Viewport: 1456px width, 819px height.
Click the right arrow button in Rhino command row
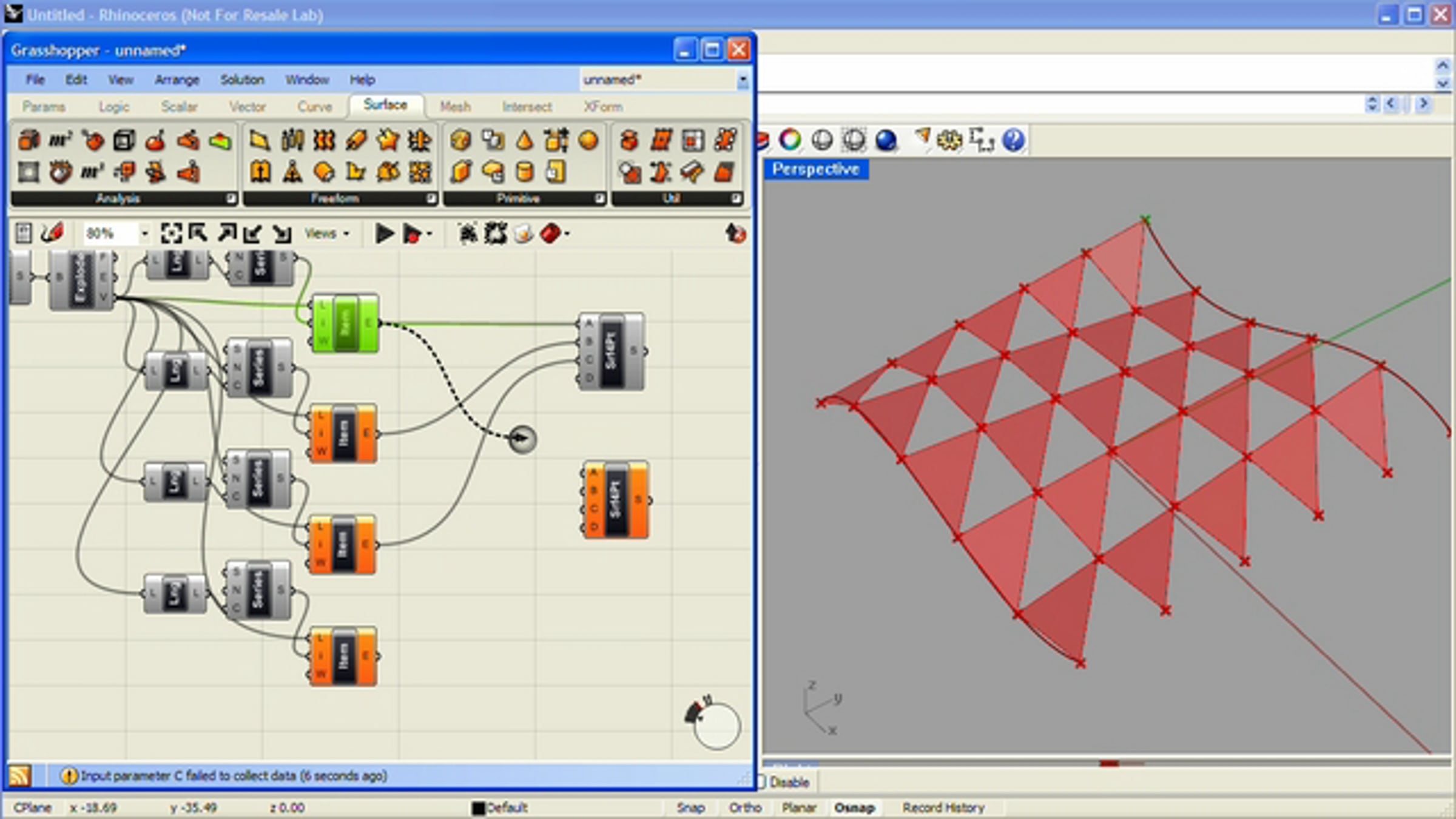[1423, 104]
